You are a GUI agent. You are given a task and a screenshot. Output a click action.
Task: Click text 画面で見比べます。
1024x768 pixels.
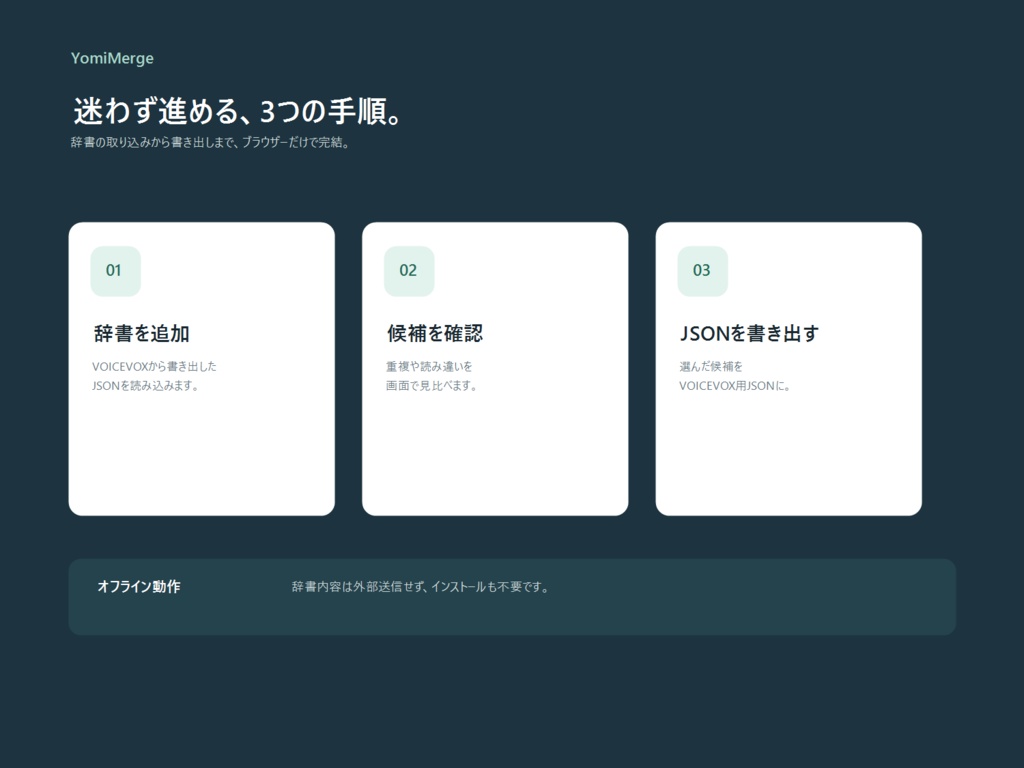click(x=431, y=386)
